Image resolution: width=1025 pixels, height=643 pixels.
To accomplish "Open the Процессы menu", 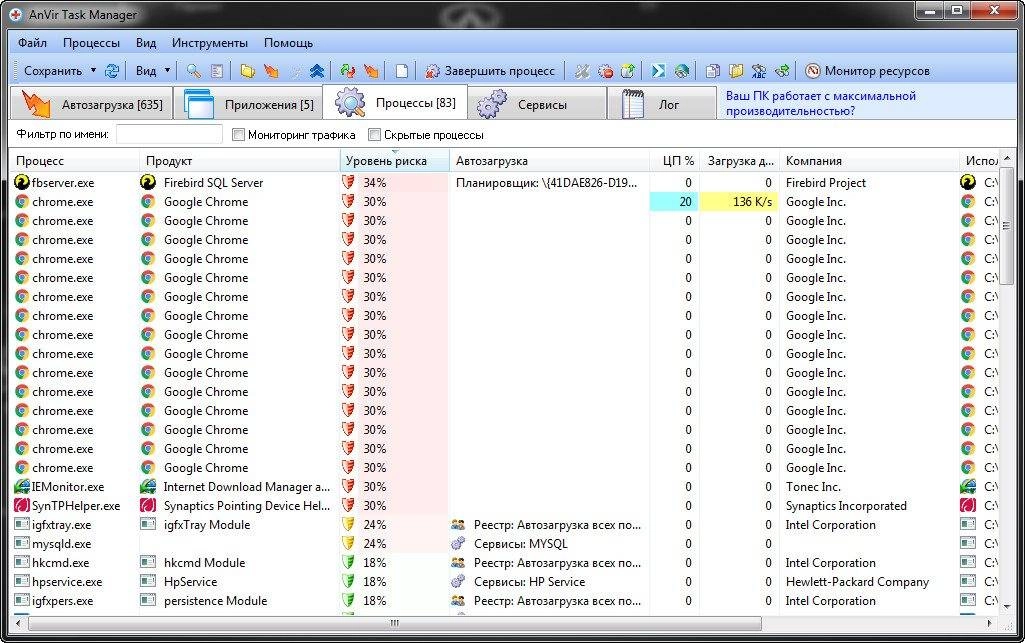I will pyautogui.click(x=92, y=42).
